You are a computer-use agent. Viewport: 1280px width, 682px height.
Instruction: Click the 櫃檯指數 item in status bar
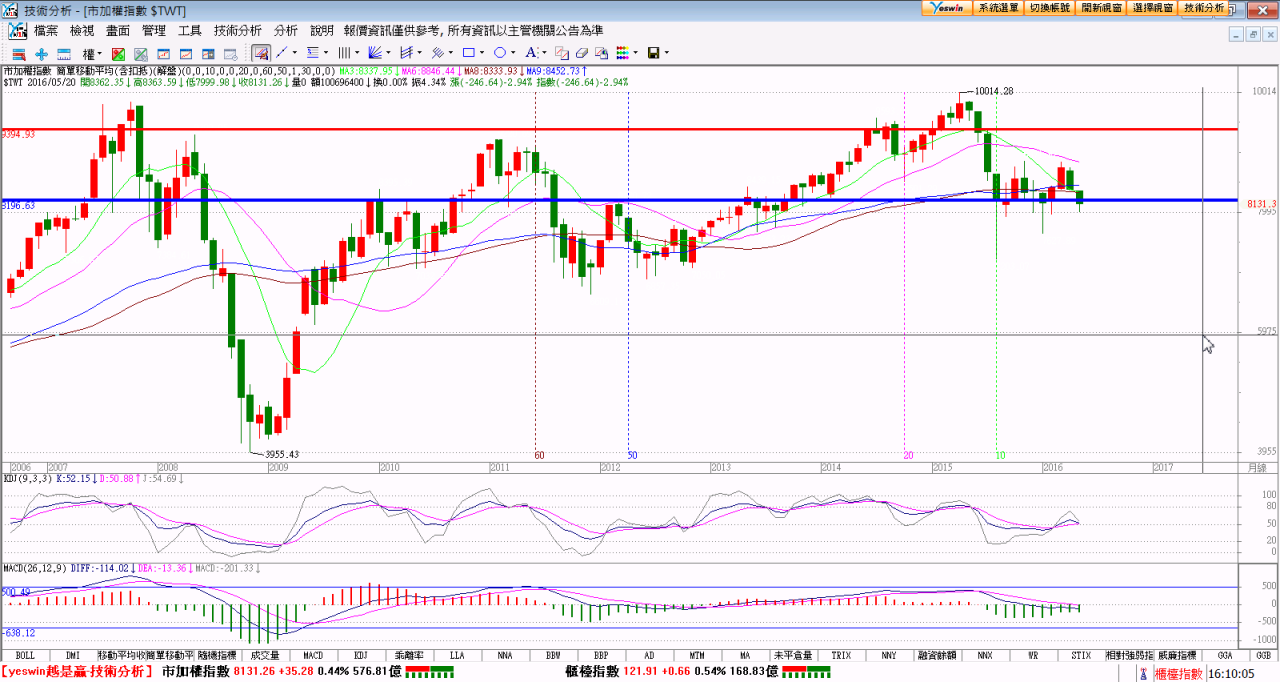[x=1176, y=674]
